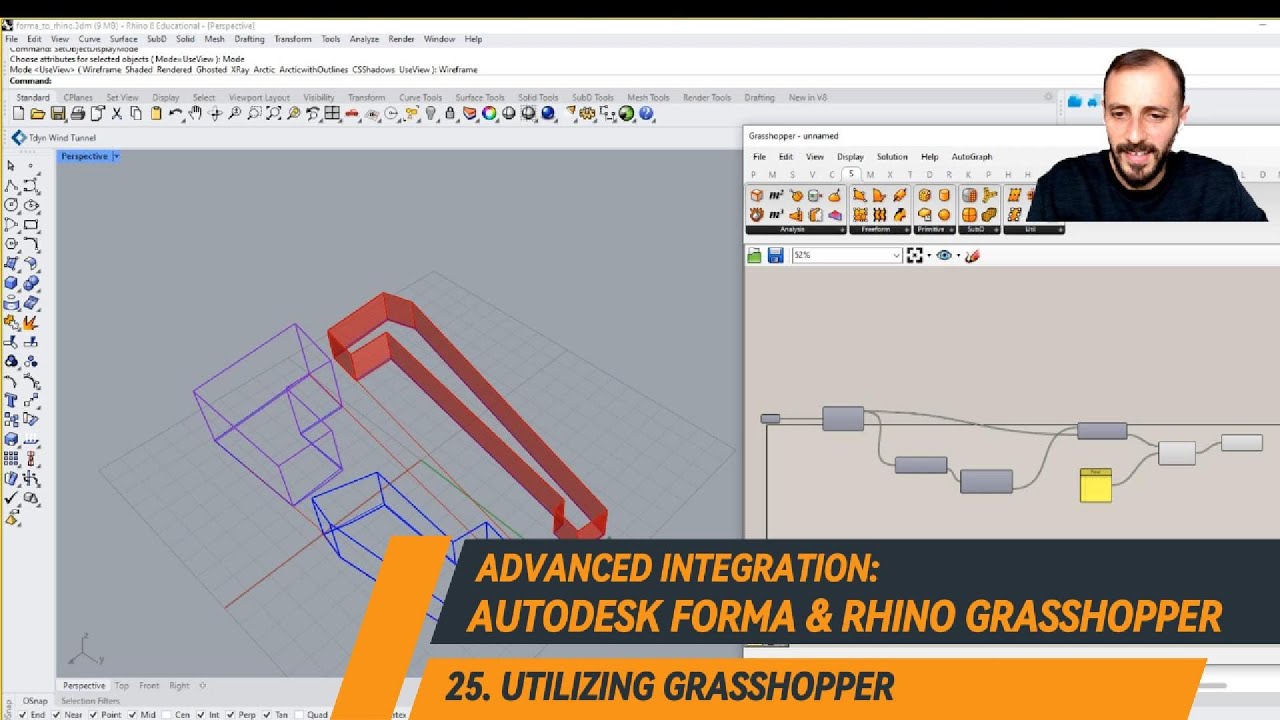Click Grasshopper Area m² component icon
The height and width of the screenshot is (720, 1280).
[x=776, y=195]
